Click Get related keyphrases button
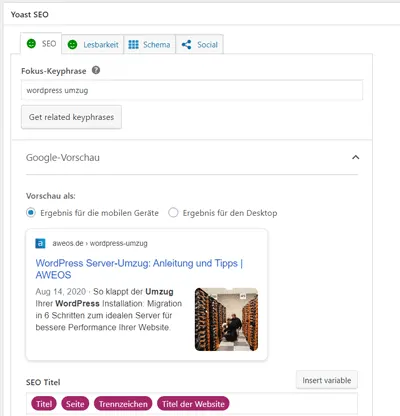Image resolution: width=400 pixels, height=416 pixels. pos(71,117)
